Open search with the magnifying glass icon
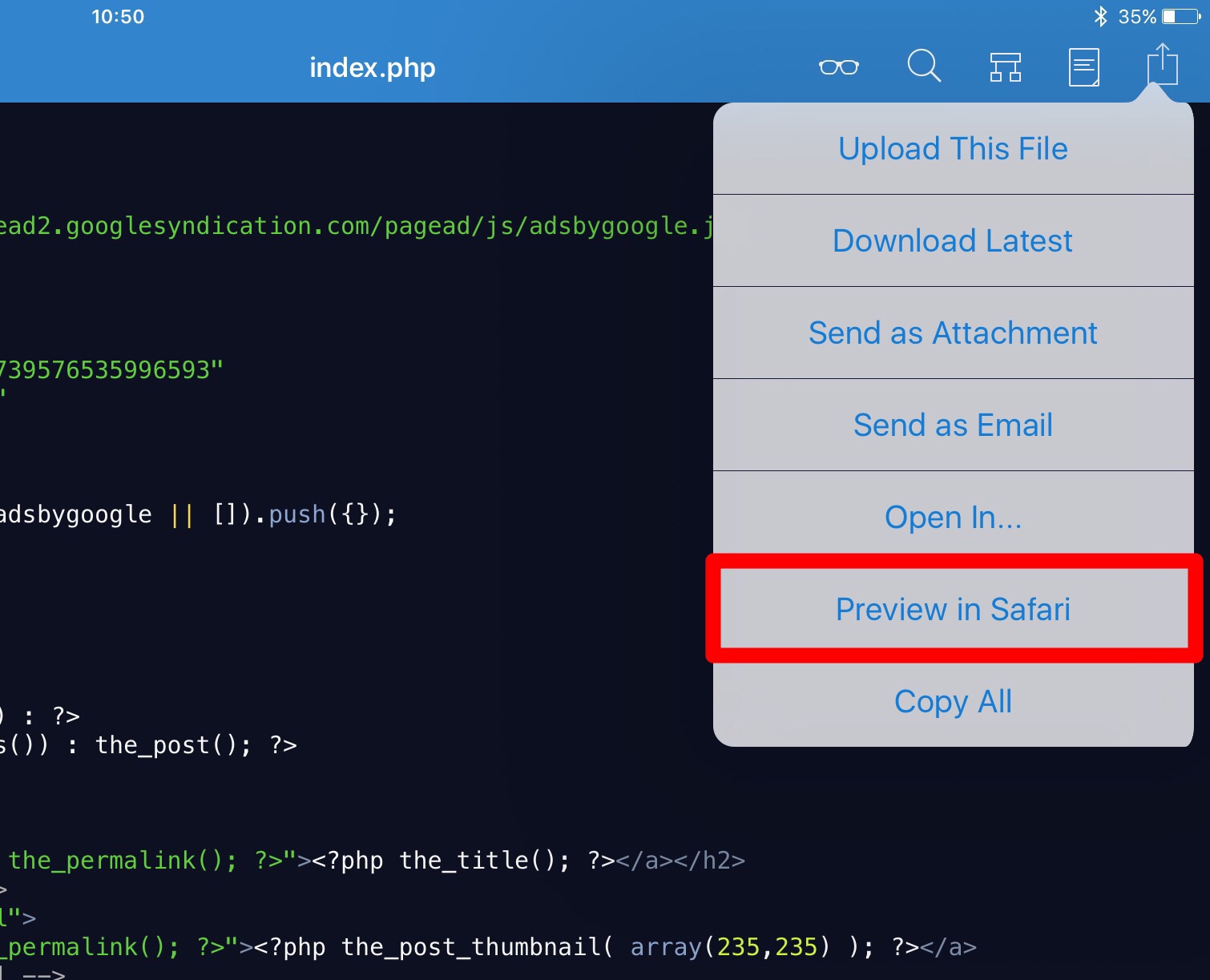 (x=923, y=66)
